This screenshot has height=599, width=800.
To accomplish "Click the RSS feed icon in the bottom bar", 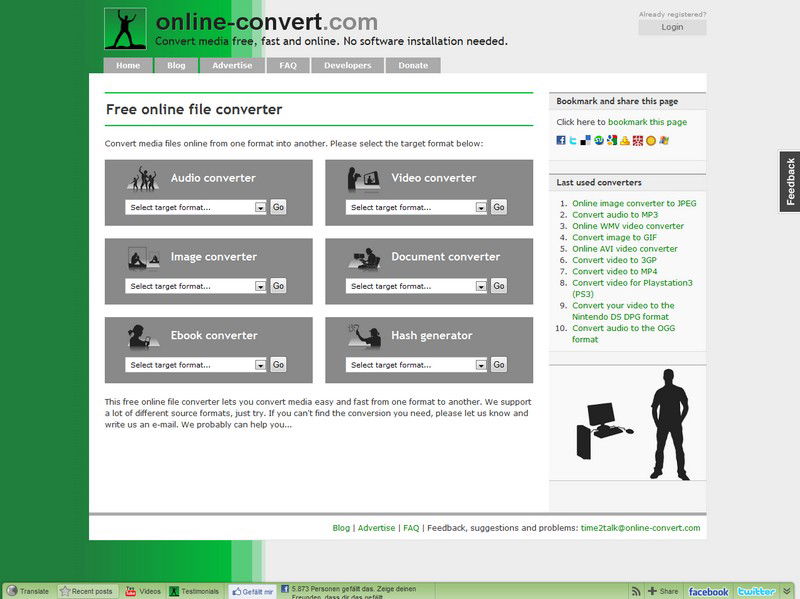I will coord(636,591).
